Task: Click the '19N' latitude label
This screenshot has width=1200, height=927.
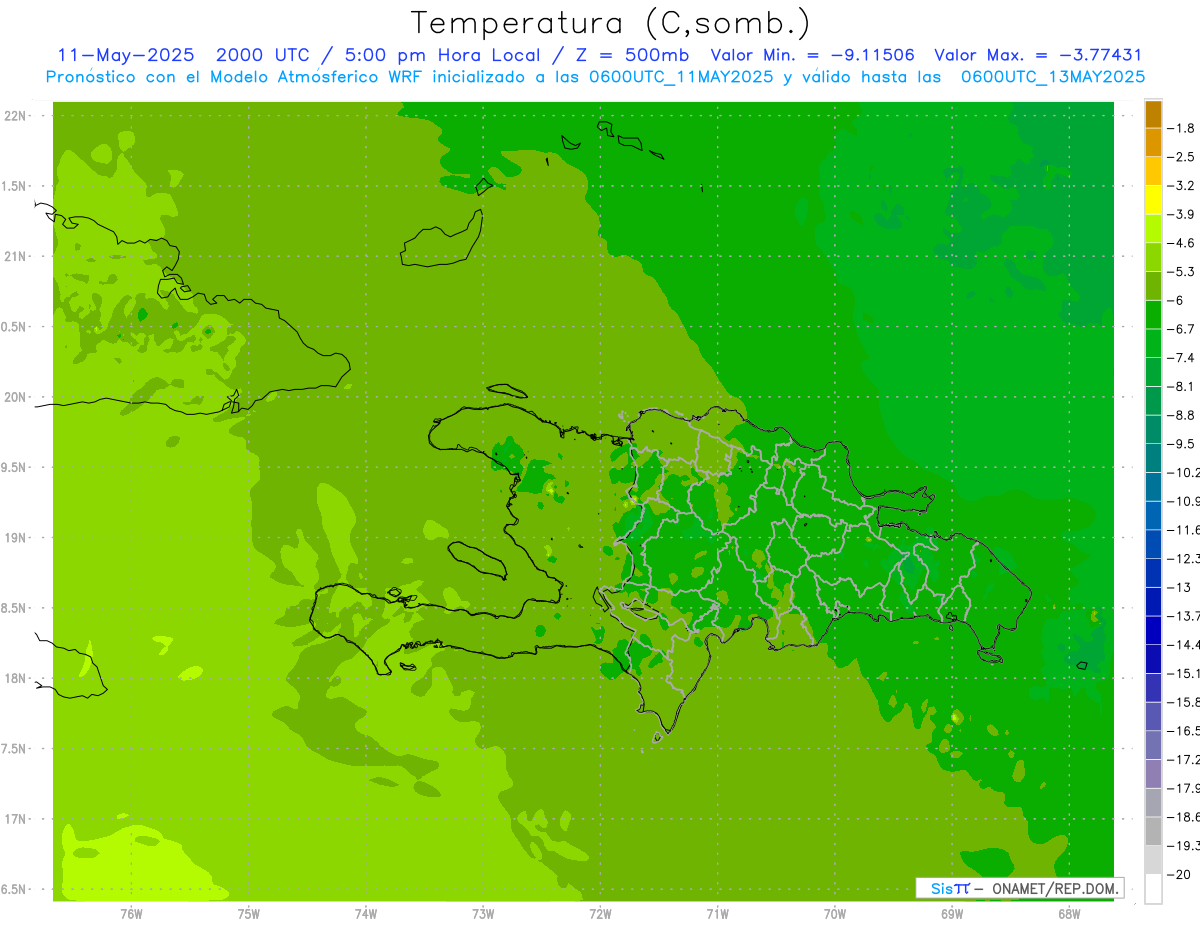Action: click(x=15, y=537)
